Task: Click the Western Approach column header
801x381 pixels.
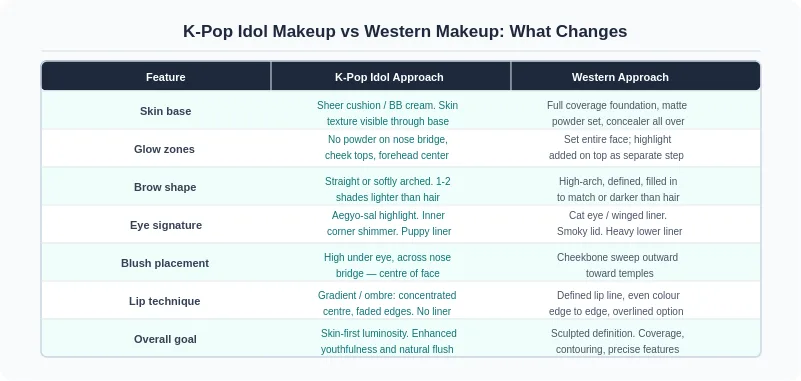Action: coord(620,77)
